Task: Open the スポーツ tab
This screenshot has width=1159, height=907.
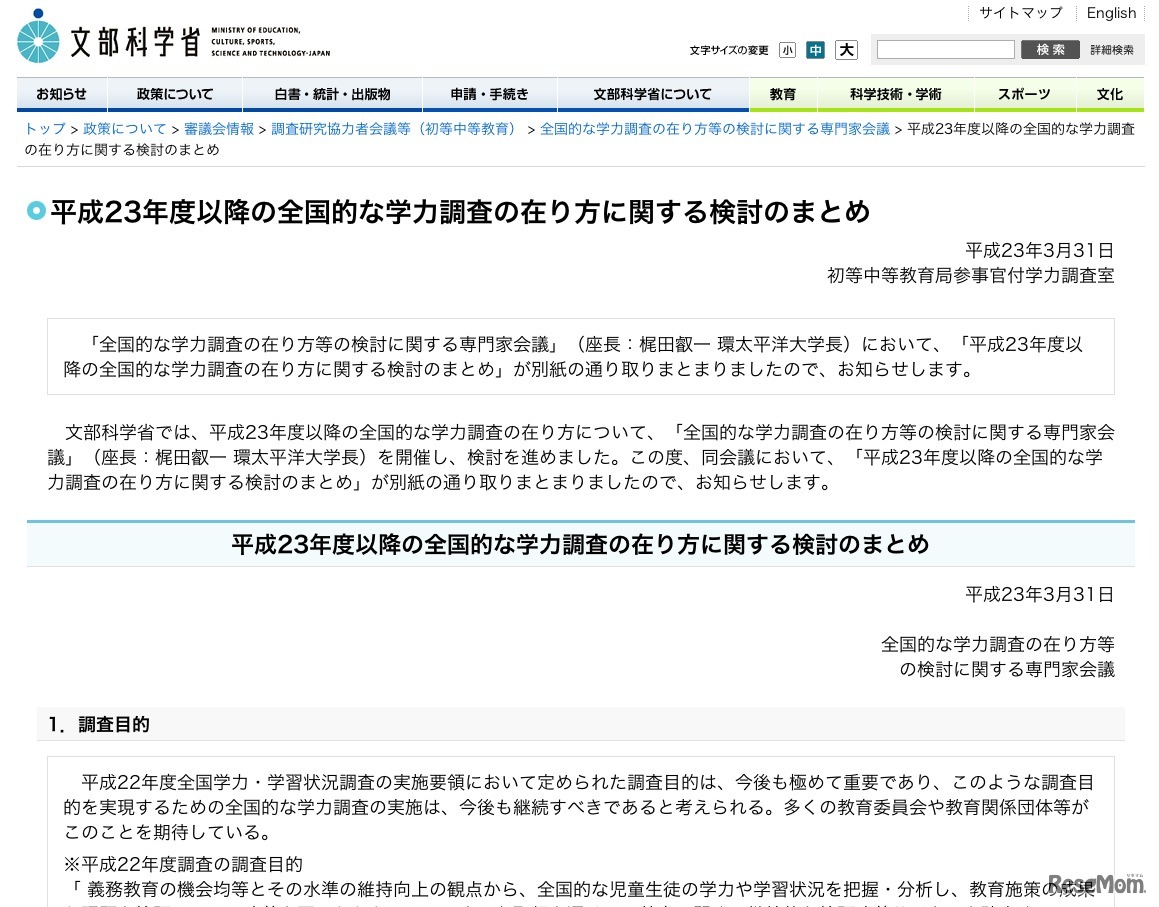Action: tap(1023, 93)
